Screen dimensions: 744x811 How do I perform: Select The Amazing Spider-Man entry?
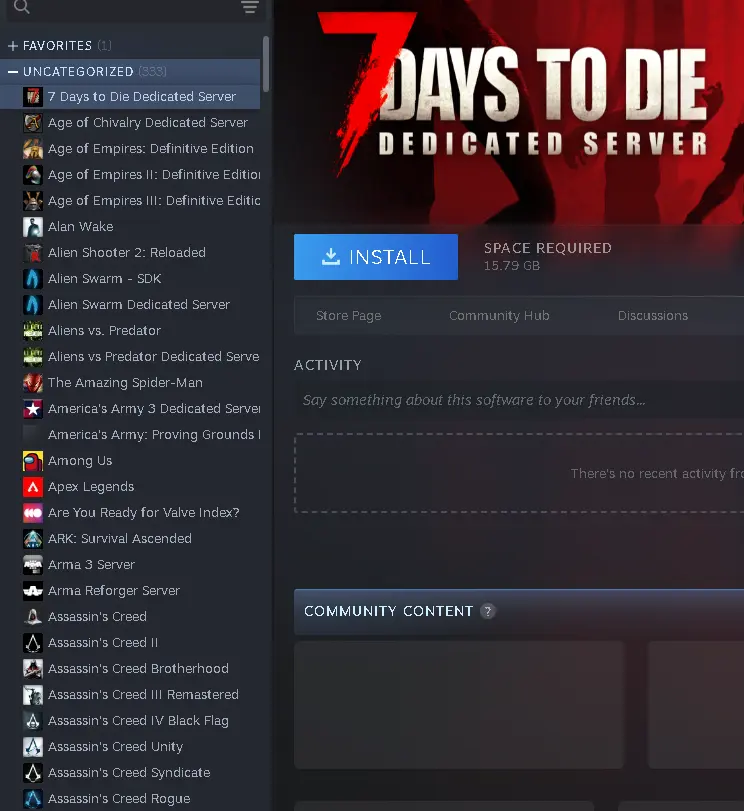click(130, 383)
